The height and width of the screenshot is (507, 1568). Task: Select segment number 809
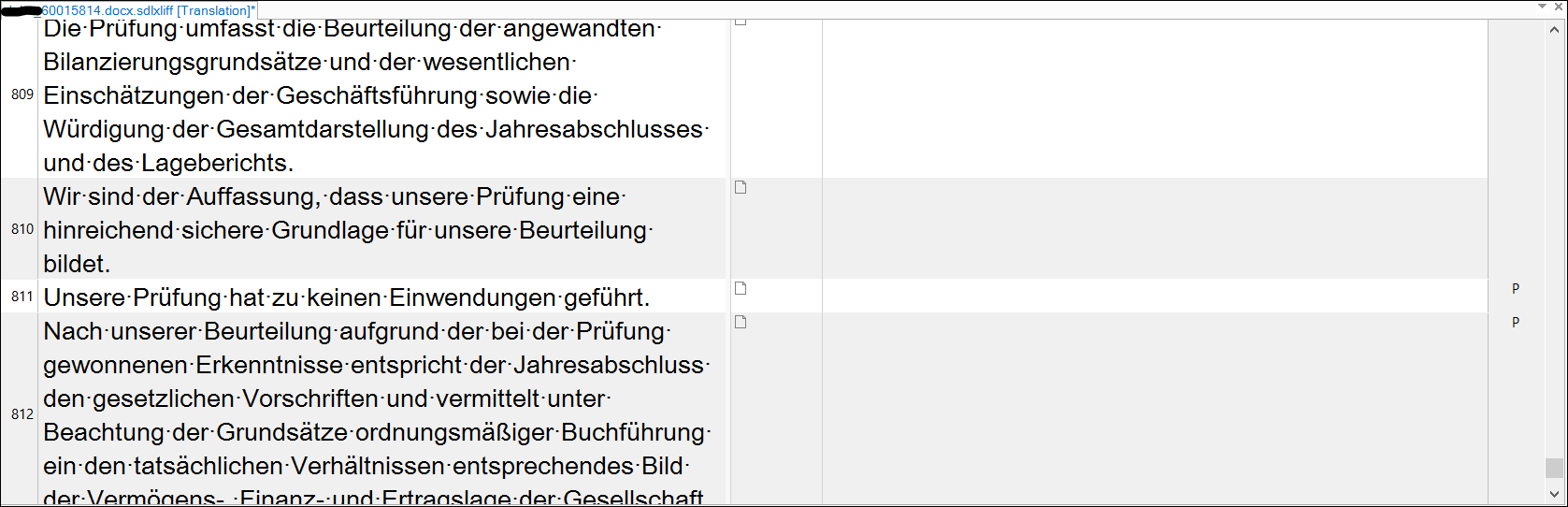tap(22, 94)
